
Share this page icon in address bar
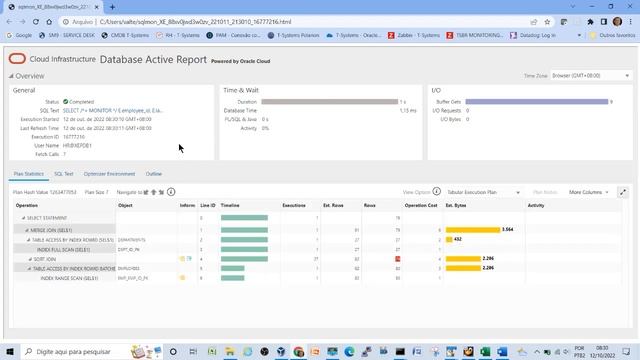(x=534, y=22)
